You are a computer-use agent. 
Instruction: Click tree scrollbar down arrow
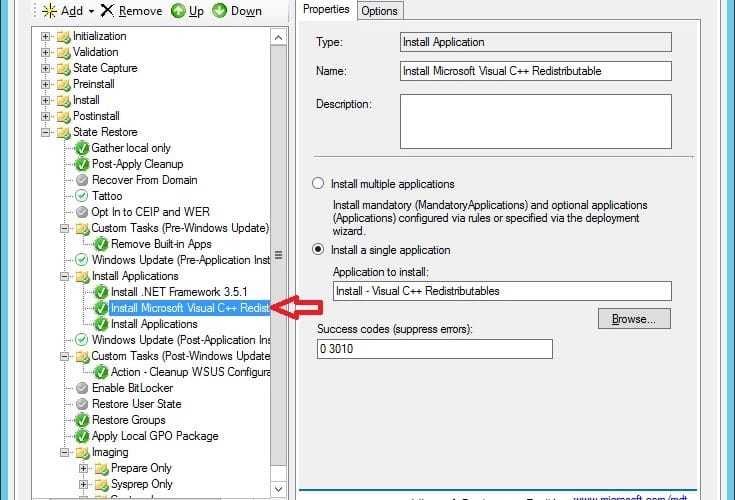pyautogui.click(x=278, y=489)
